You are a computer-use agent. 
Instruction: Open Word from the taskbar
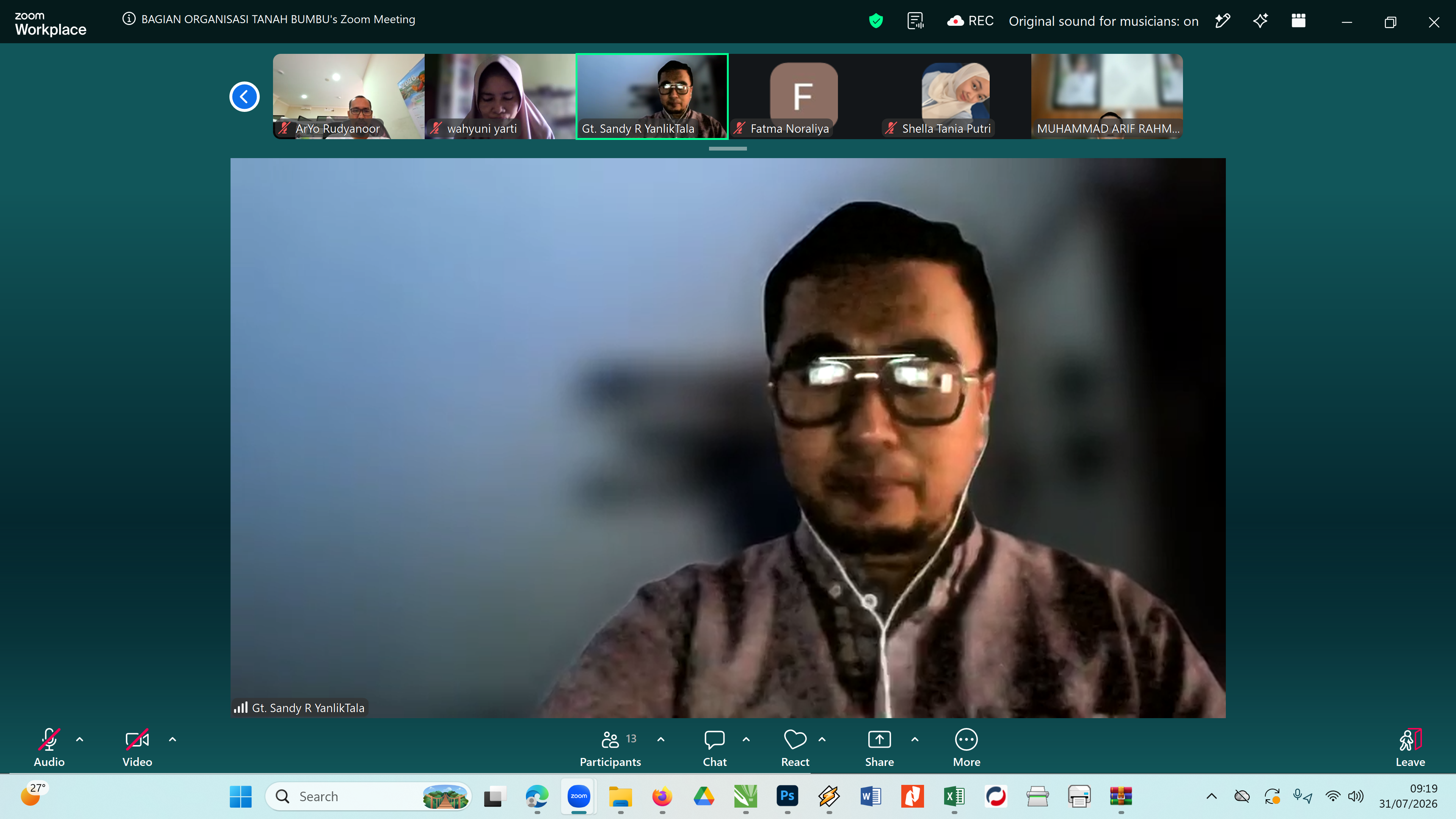click(x=871, y=796)
